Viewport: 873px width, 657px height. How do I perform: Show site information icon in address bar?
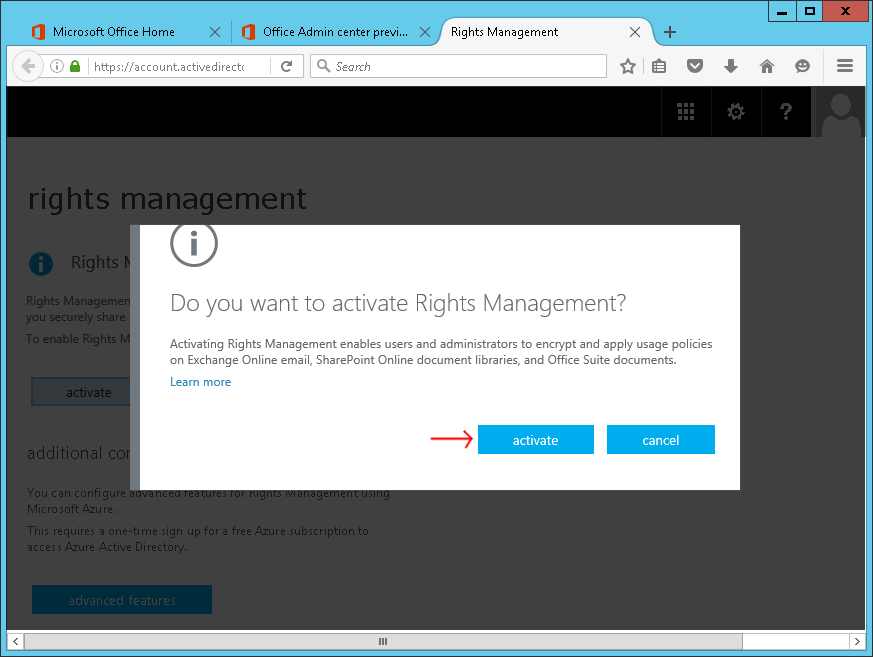(x=57, y=66)
